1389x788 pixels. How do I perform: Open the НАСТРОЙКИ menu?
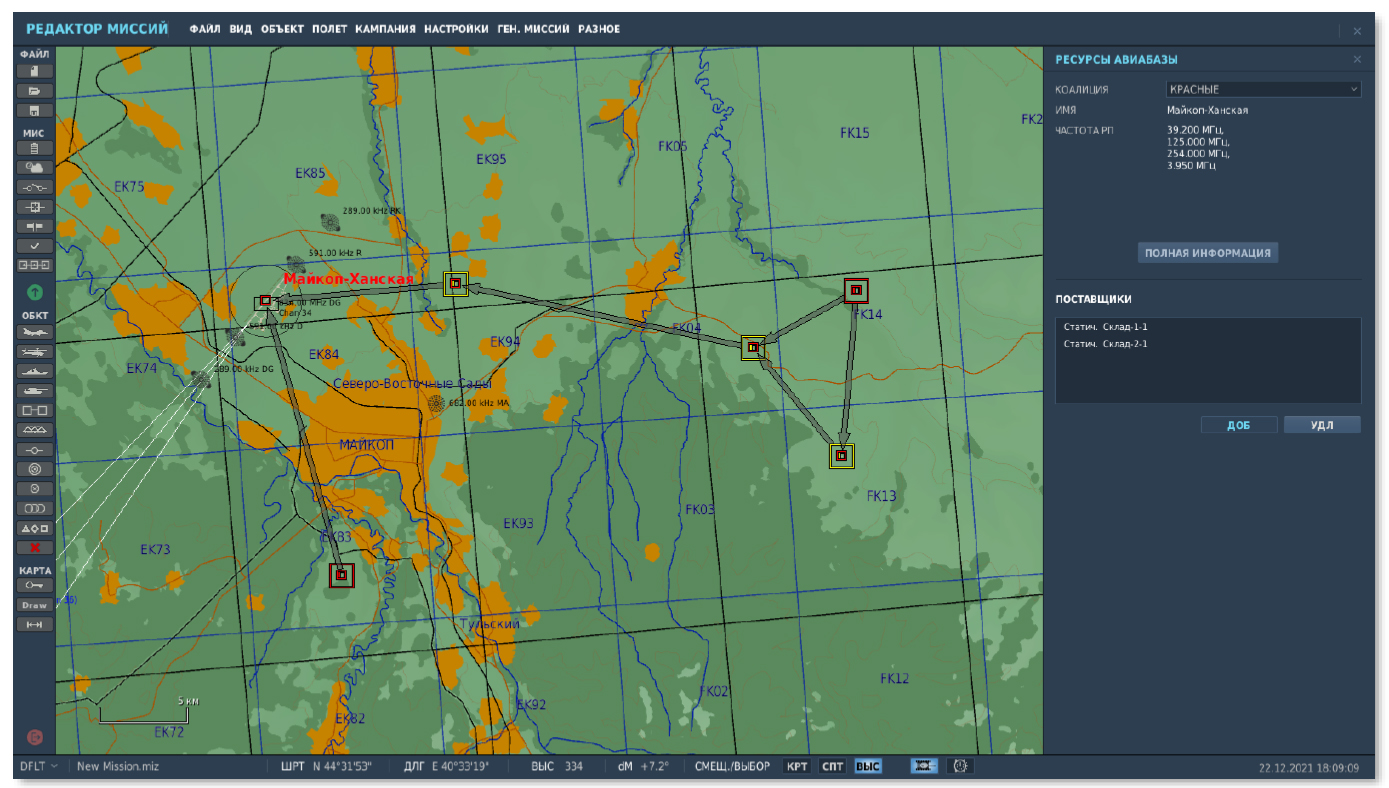tap(456, 29)
